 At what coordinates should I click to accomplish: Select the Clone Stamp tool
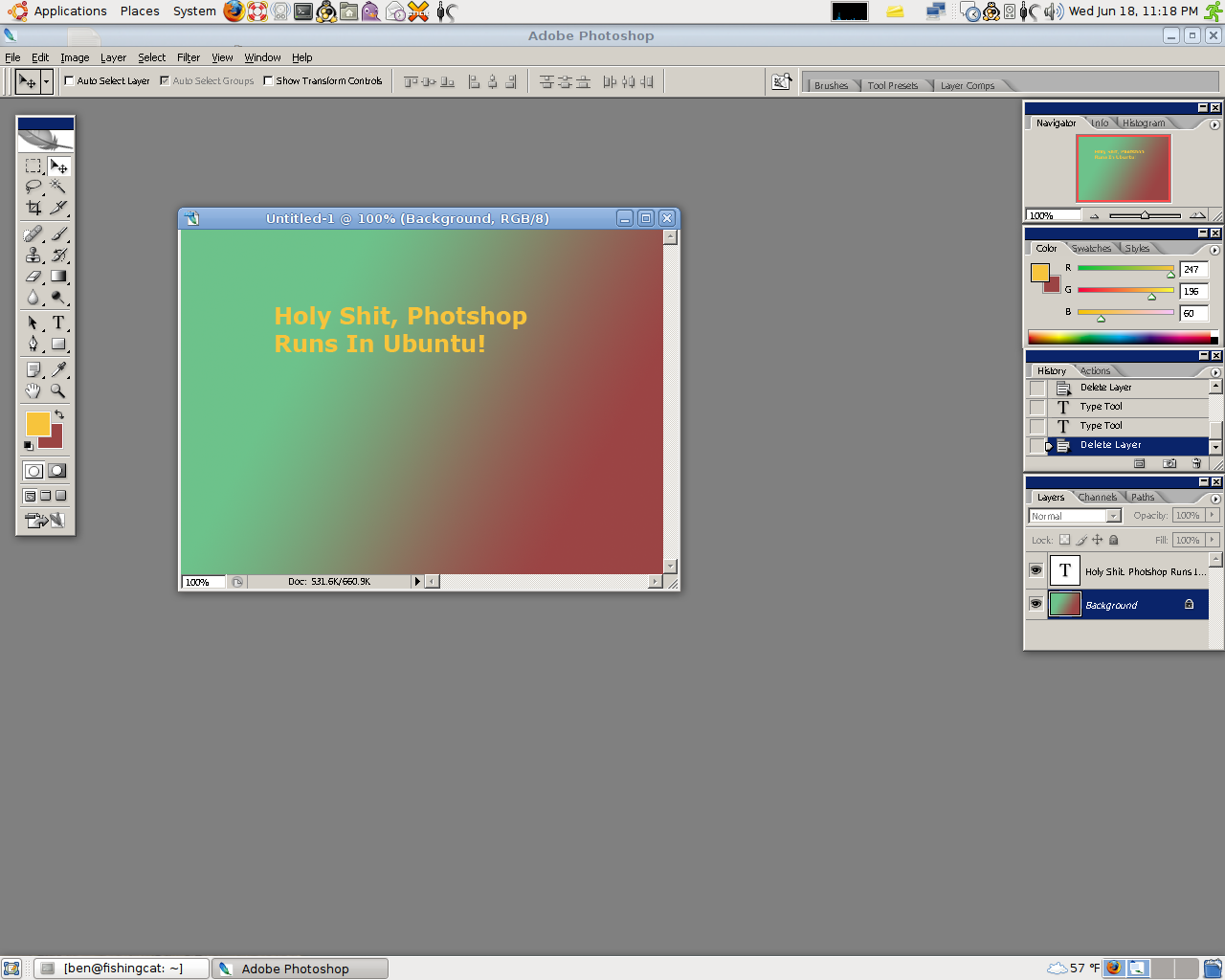tap(33, 255)
